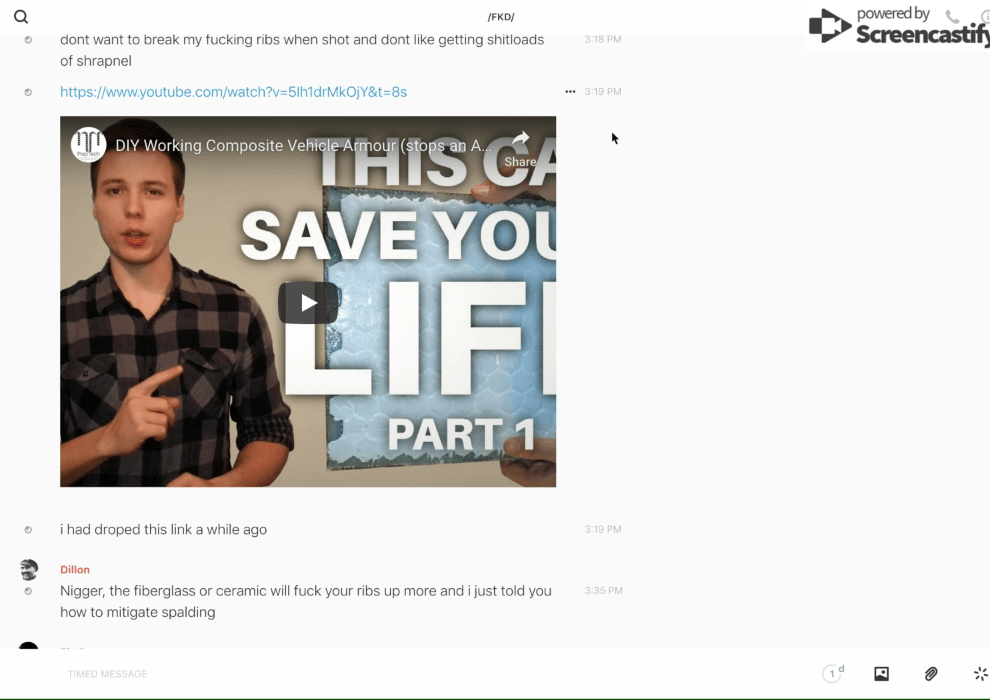Play the embedded YouTube video
Image resolution: width=990 pixels, height=700 pixels.
pos(308,302)
